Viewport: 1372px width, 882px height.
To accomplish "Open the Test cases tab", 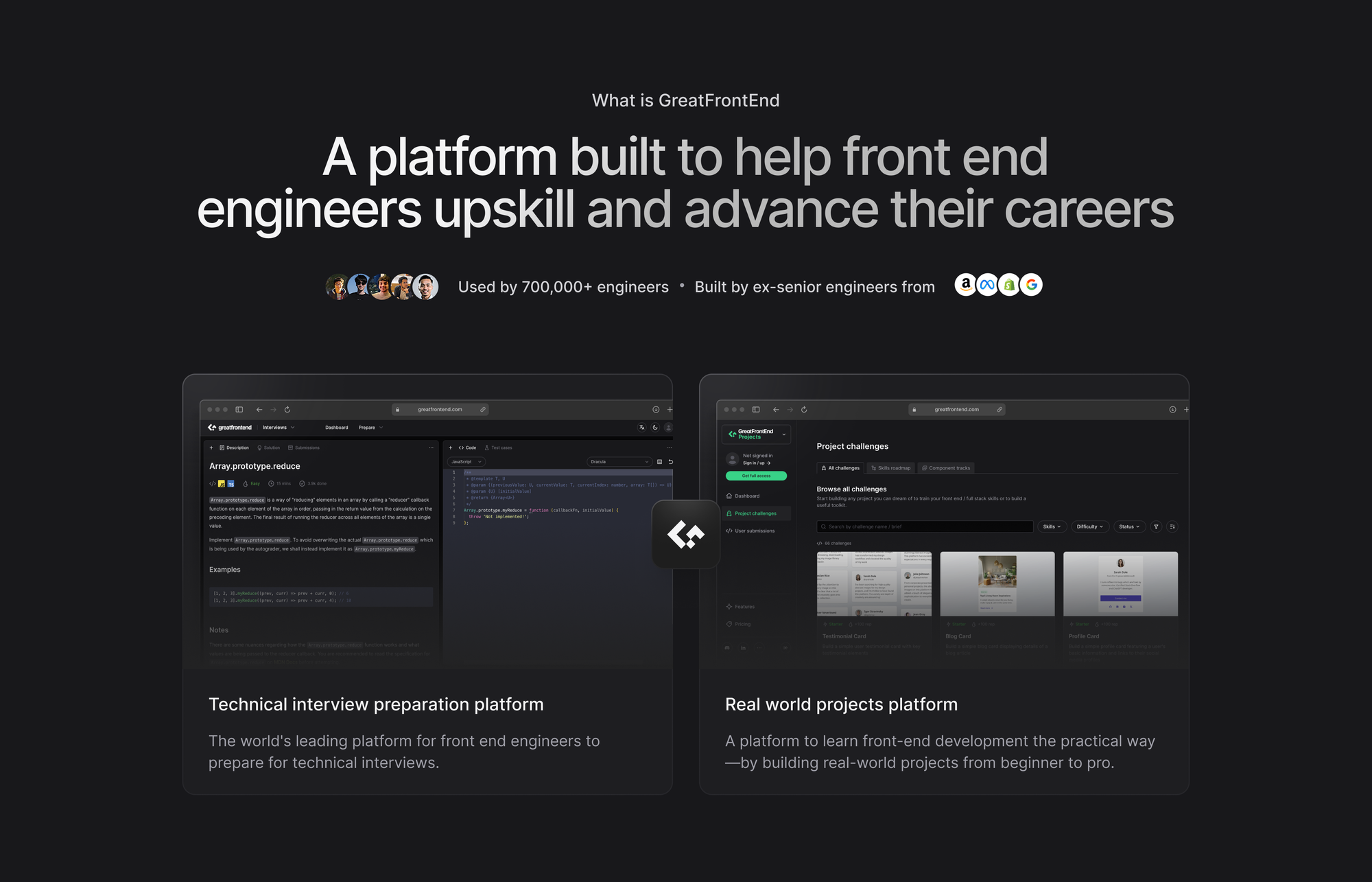I will 498,448.
